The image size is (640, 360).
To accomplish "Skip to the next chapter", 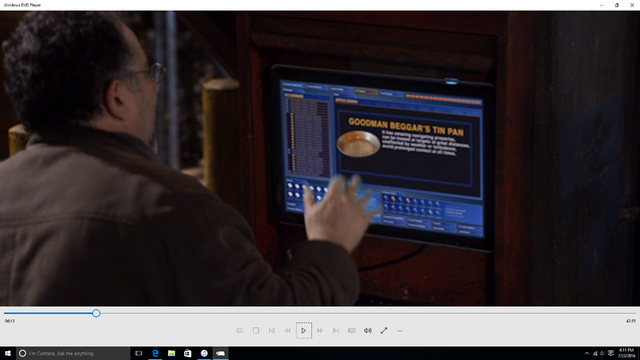I will click(336, 331).
